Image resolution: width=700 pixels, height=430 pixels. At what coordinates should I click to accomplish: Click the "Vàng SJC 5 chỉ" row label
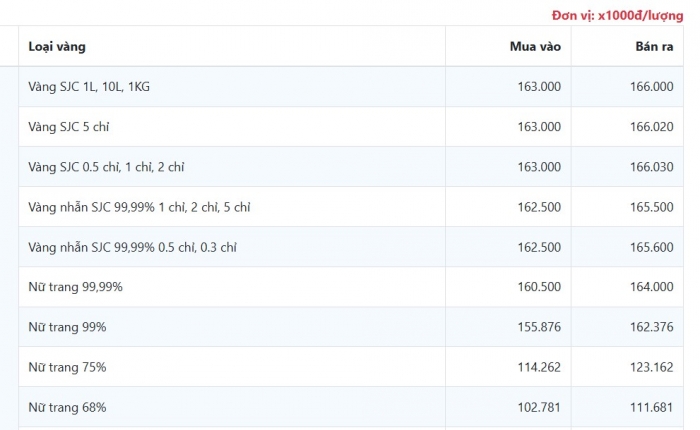tap(69, 127)
